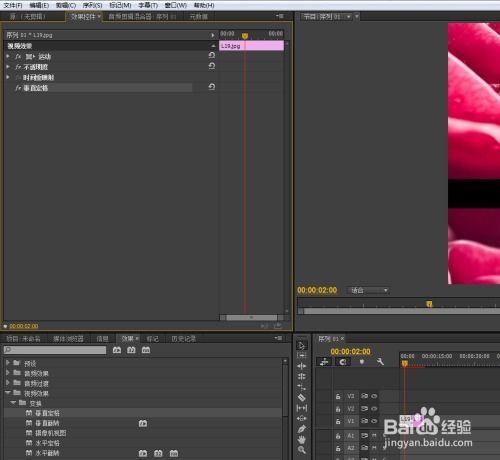
Task: Select the 摄像机视图 effect in list
Action: [51, 433]
